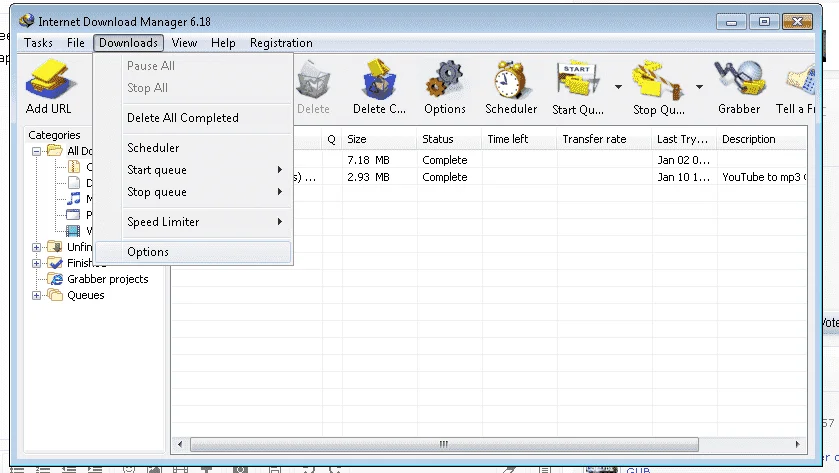This screenshot has width=839, height=473.
Task: Expand the Queues tree node
Action: (x=36, y=295)
